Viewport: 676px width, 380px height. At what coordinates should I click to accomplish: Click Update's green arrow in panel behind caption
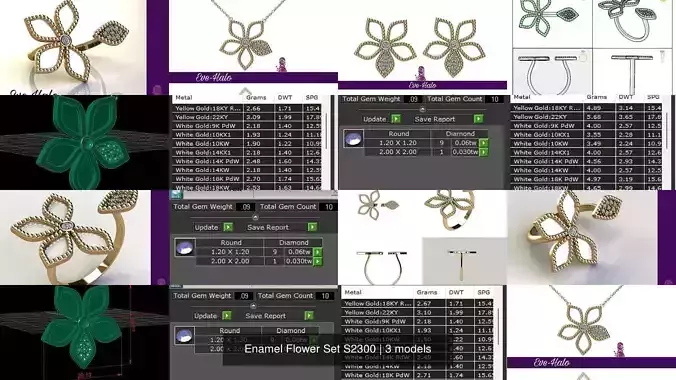[226, 316]
